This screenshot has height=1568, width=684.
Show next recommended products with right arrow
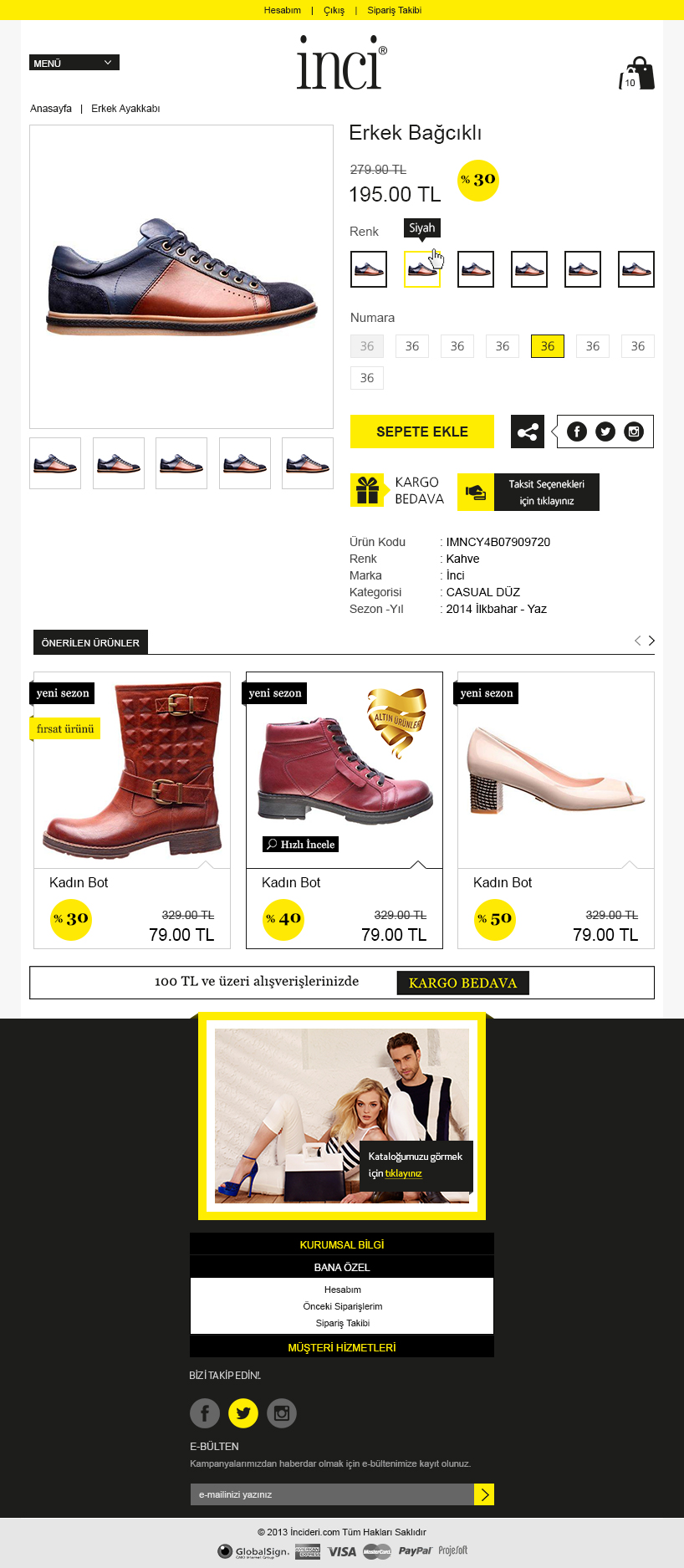[x=651, y=641]
